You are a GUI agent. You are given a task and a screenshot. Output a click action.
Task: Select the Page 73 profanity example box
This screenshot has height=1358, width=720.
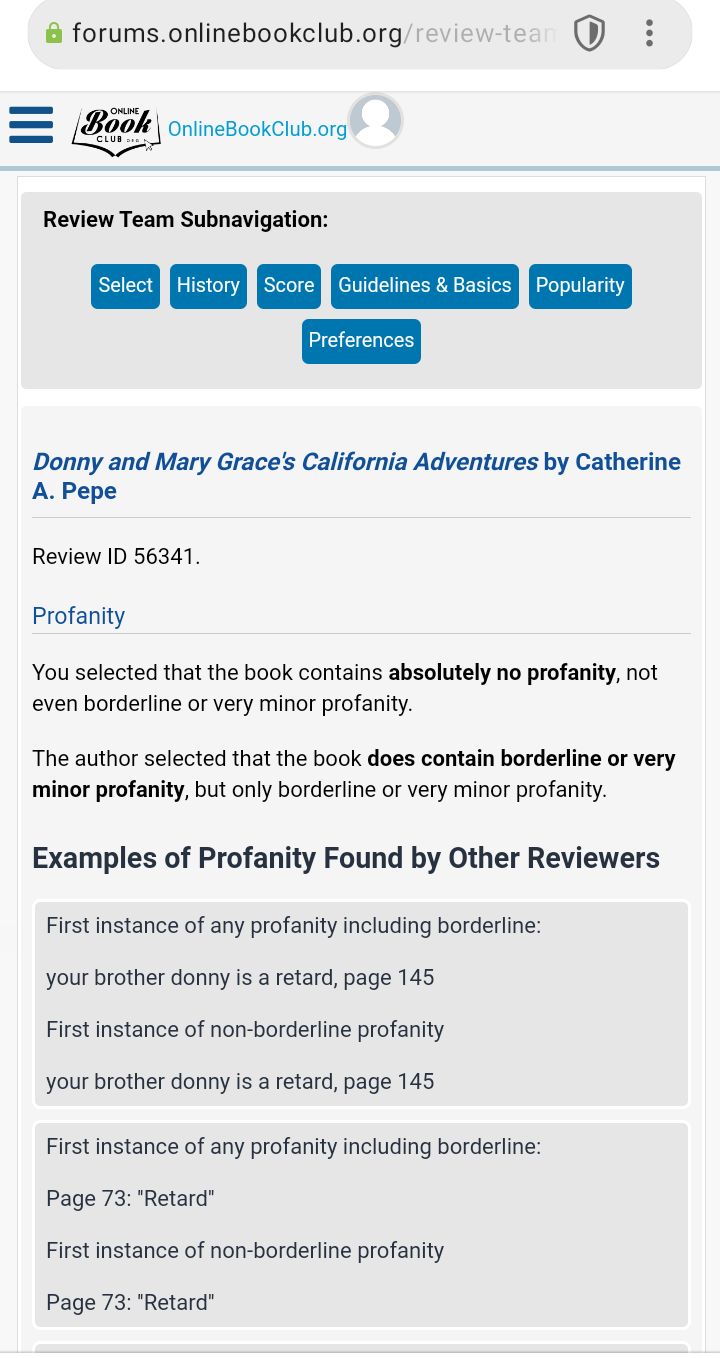pyautogui.click(x=361, y=1225)
